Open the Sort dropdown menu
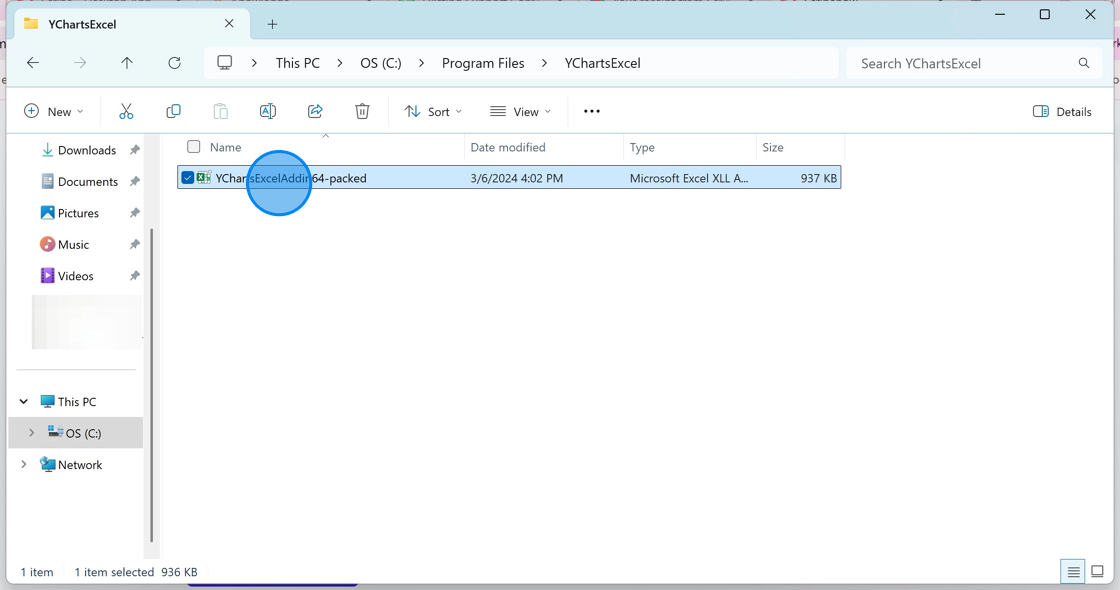 point(433,111)
